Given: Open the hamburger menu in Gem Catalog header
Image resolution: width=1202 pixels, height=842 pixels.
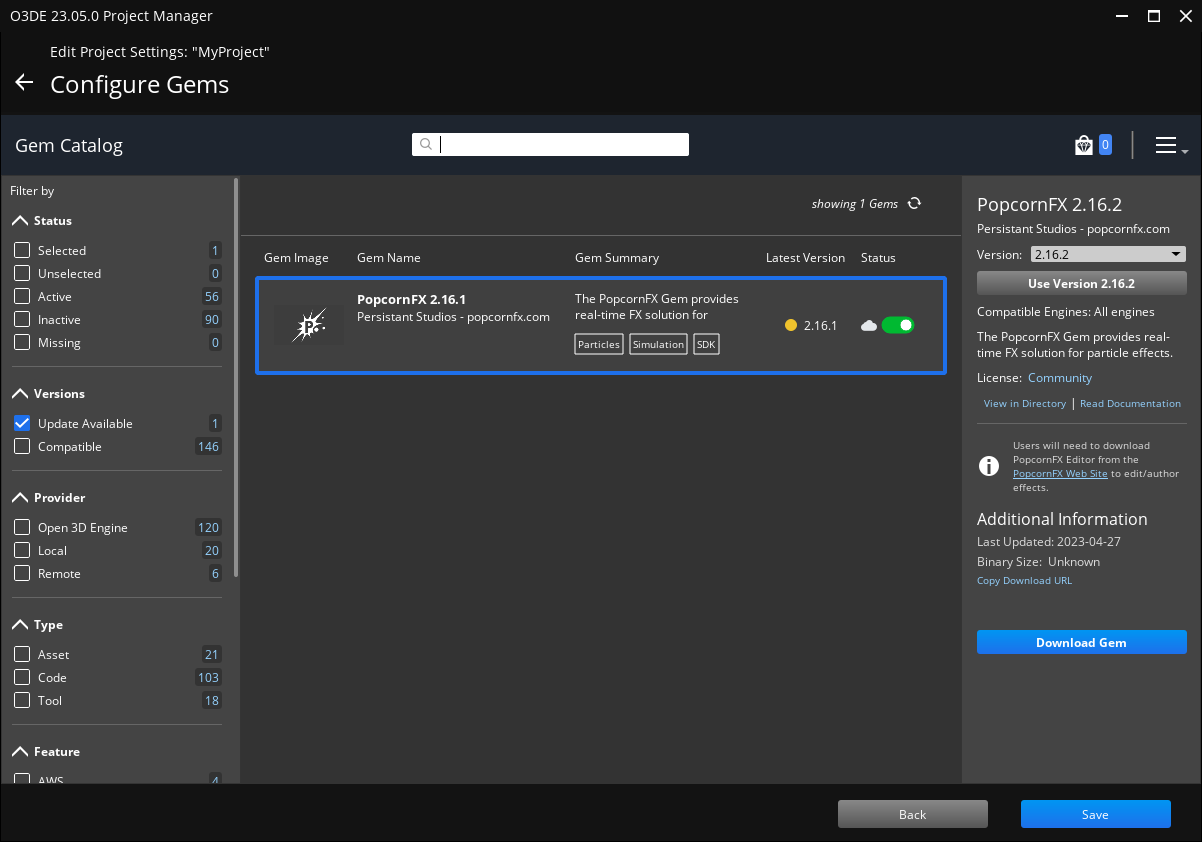Looking at the screenshot, I should [1167, 146].
